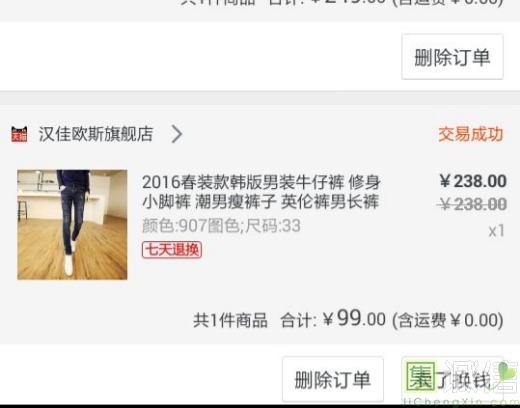Open the 2016春装款韩版男装牛仔裤 product title
The width and height of the screenshot is (520, 408).
pos(261,192)
